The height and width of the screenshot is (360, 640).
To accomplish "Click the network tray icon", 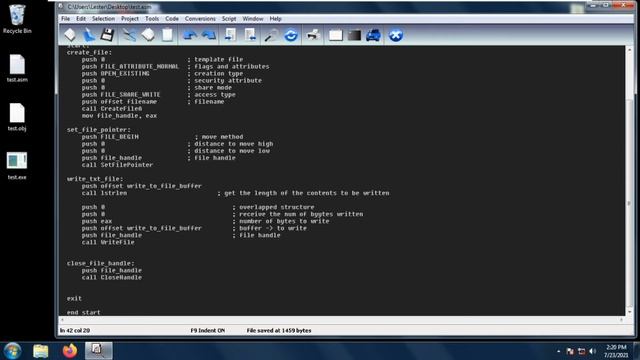I will tap(582, 351).
